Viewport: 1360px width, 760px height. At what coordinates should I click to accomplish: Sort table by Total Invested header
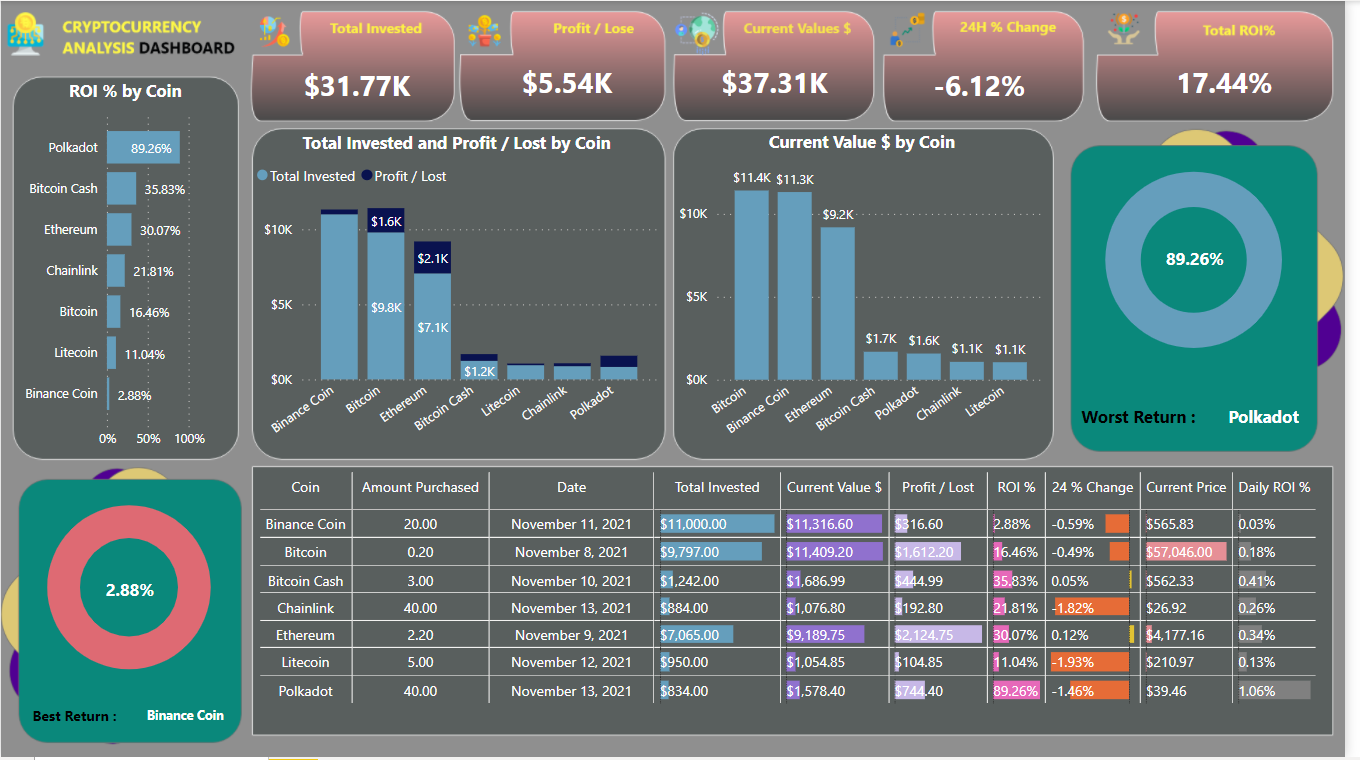point(717,487)
